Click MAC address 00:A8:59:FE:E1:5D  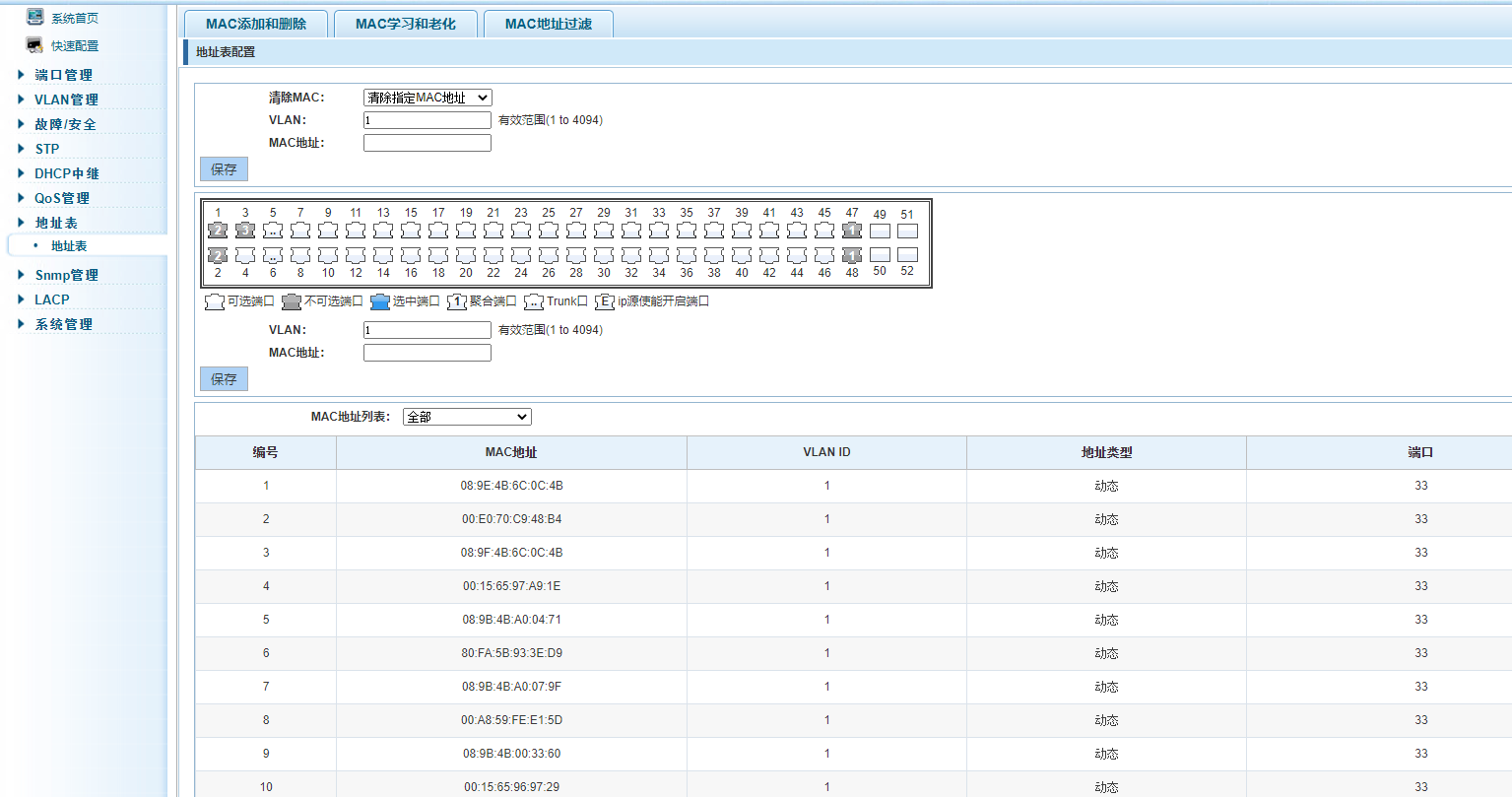[x=511, y=720]
